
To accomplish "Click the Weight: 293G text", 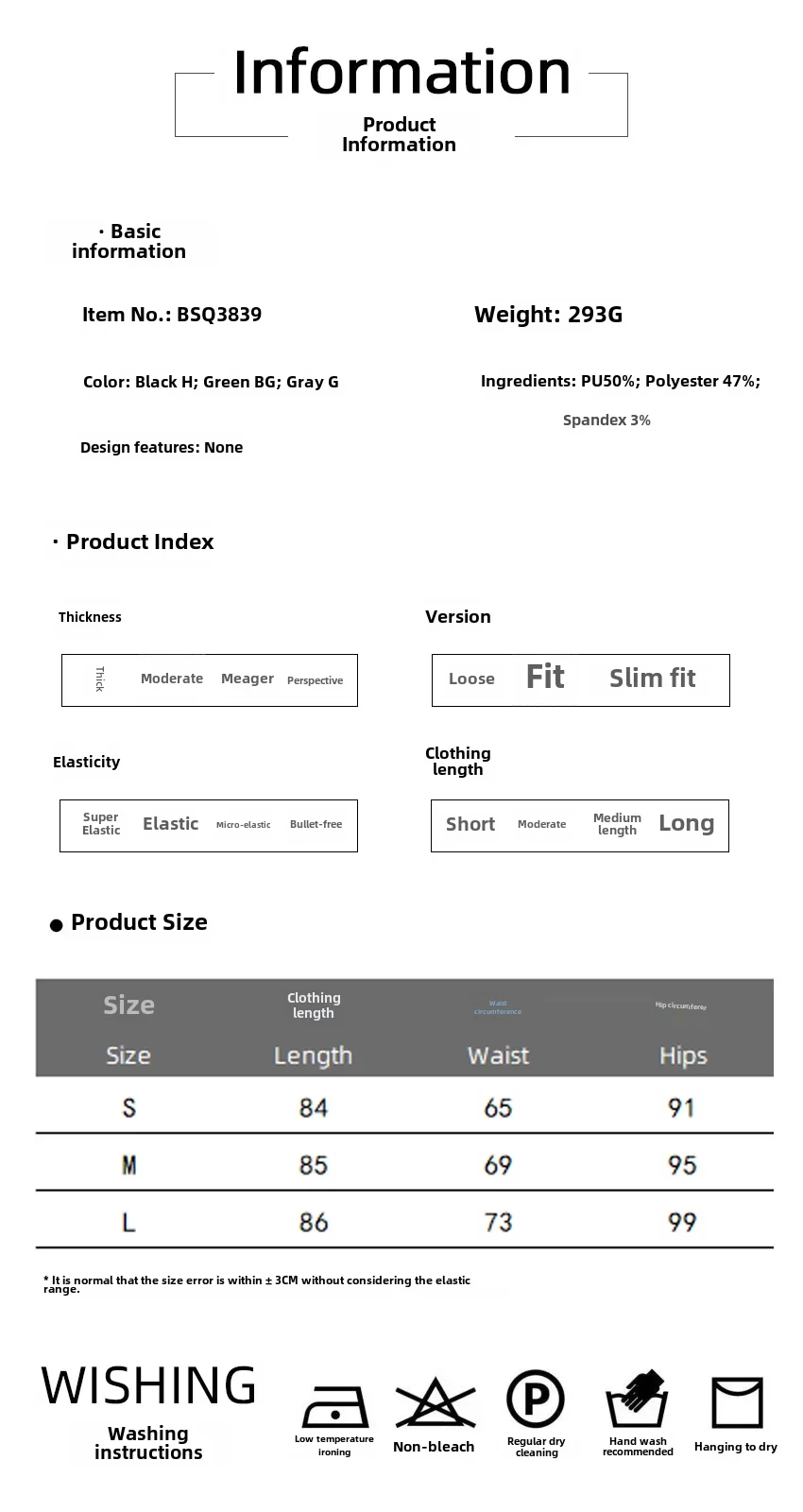I will click(548, 315).
